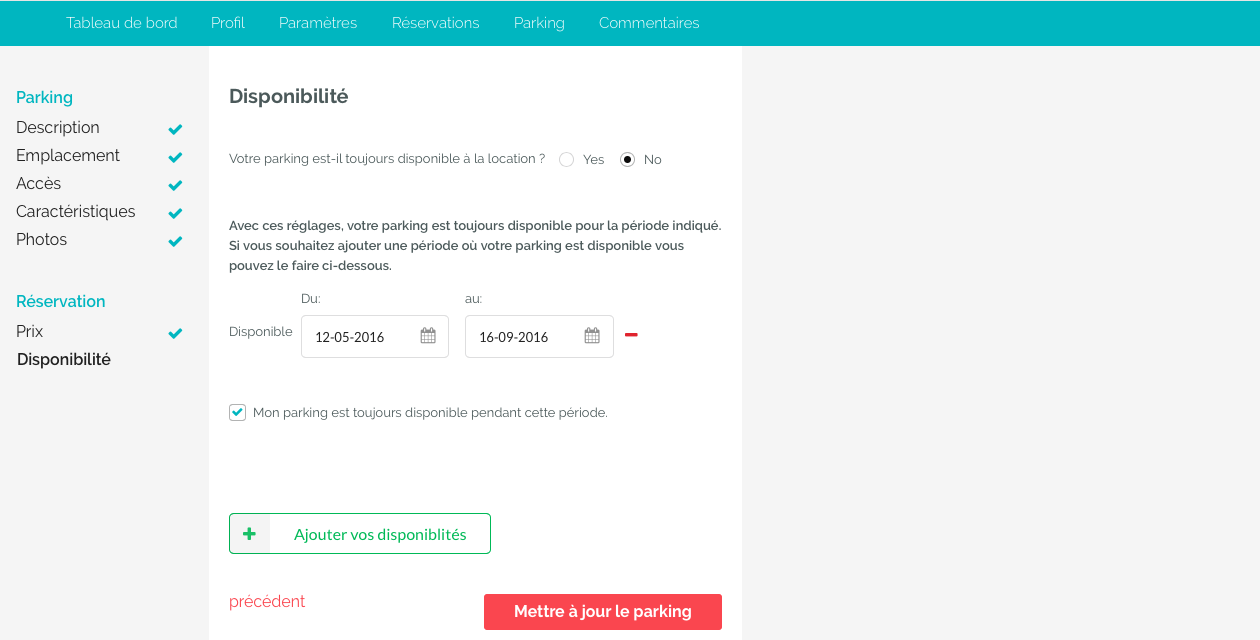Click the green plus icon to add availability

coord(250,533)
